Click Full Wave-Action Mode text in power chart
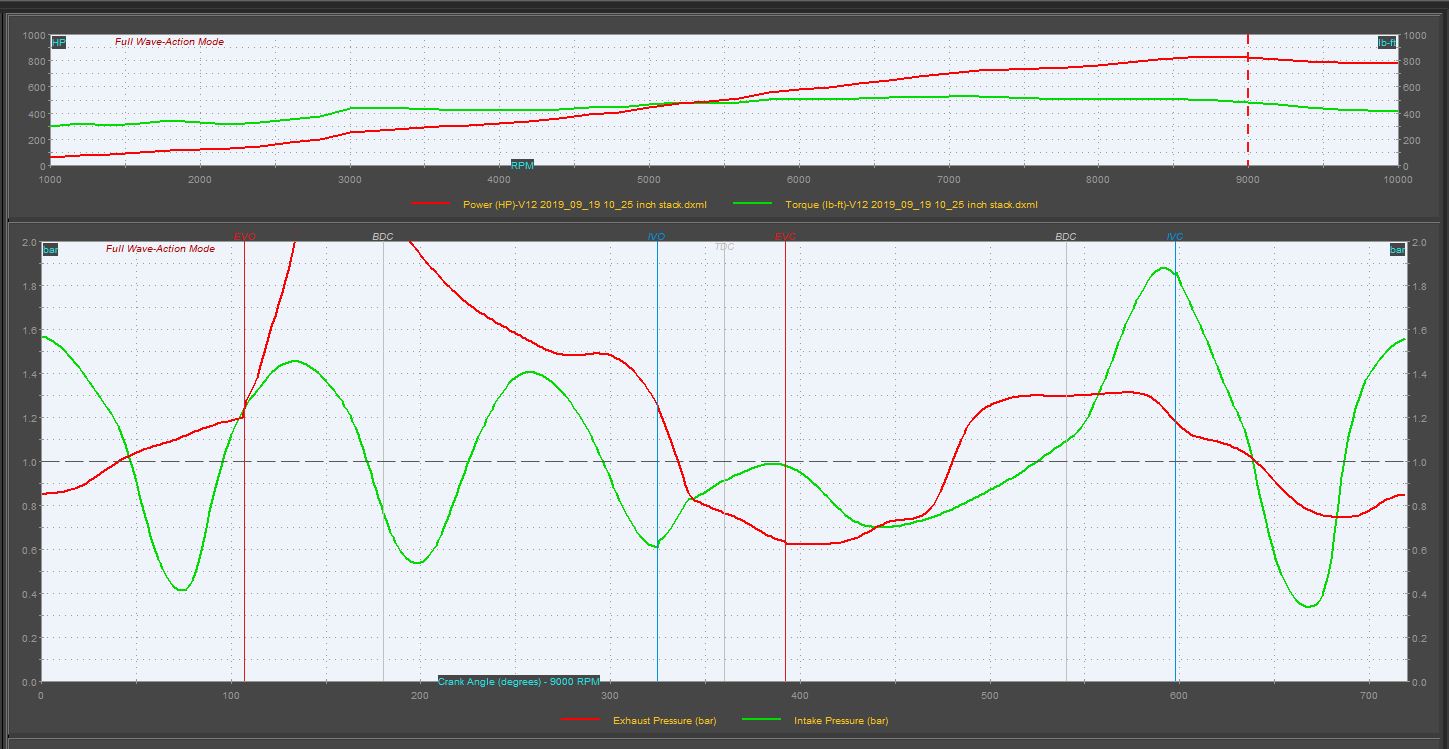 pos(169,42)
